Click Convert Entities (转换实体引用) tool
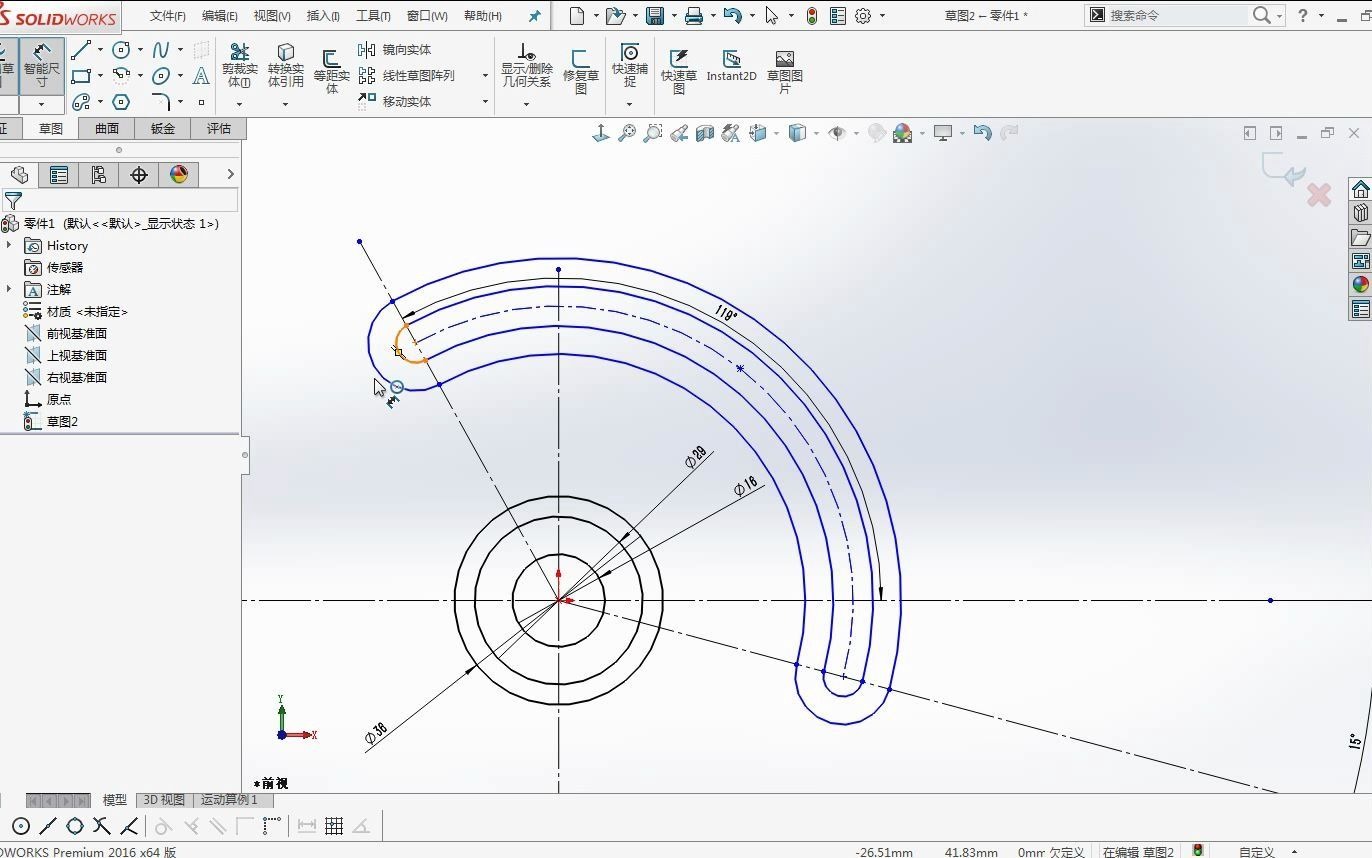The image size is (1372, 858). tap(285, 65)
